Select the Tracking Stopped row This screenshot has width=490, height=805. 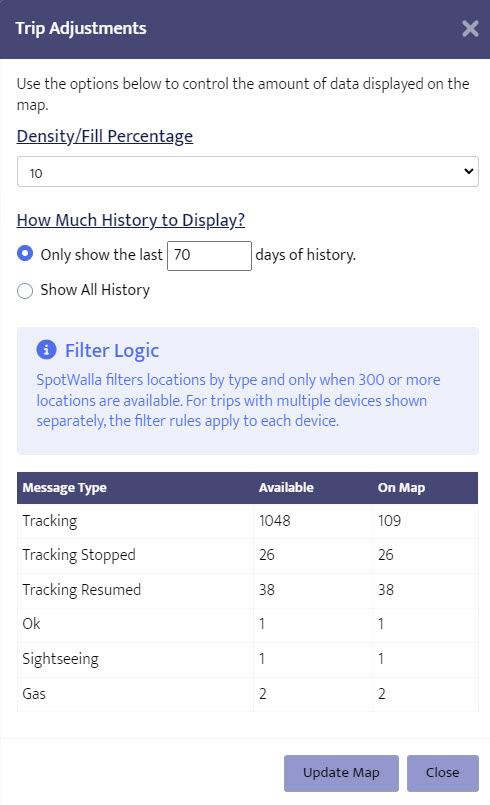tap(248, 555)
